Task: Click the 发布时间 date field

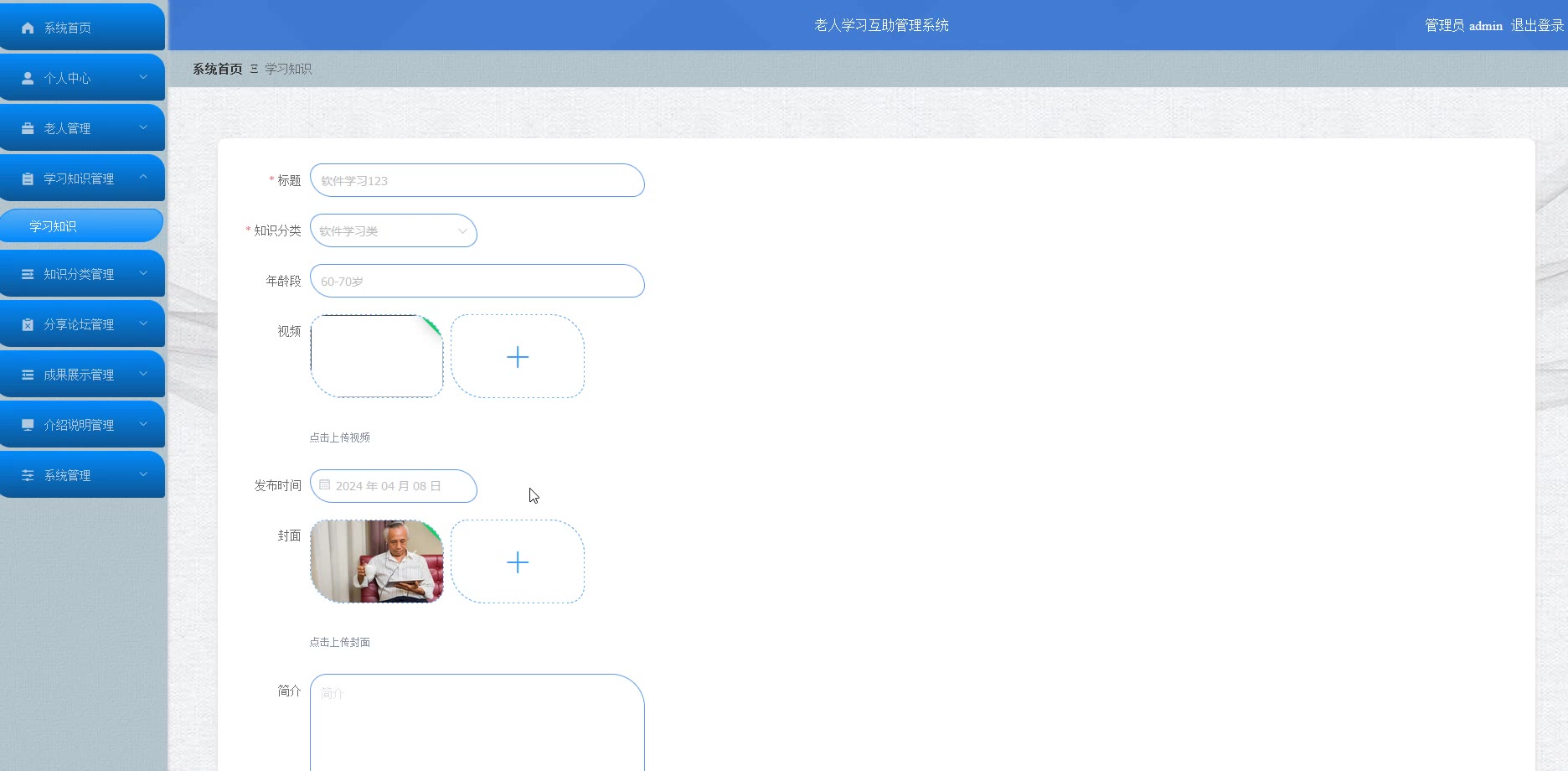Action: 394,486
